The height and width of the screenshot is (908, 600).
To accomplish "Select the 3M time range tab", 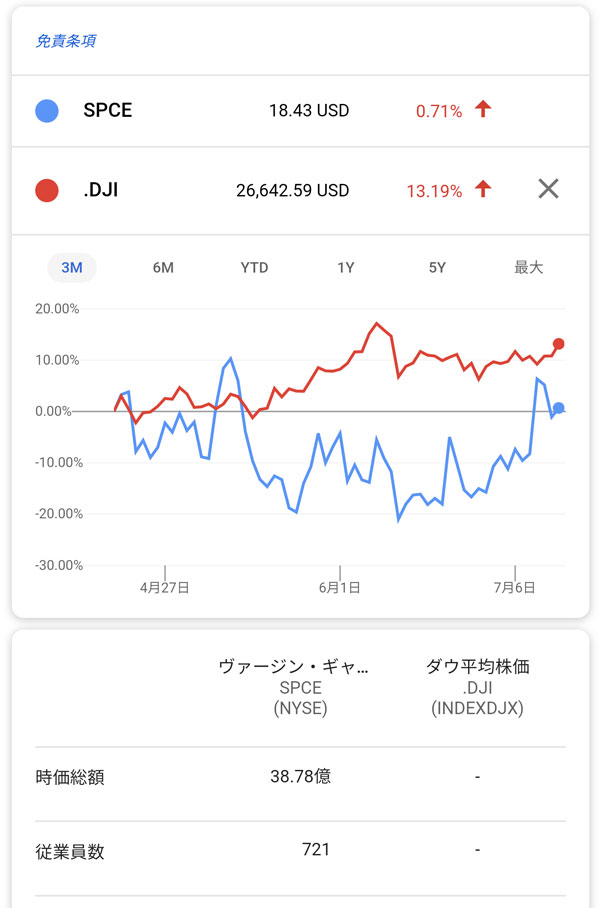I will (72, 268).
